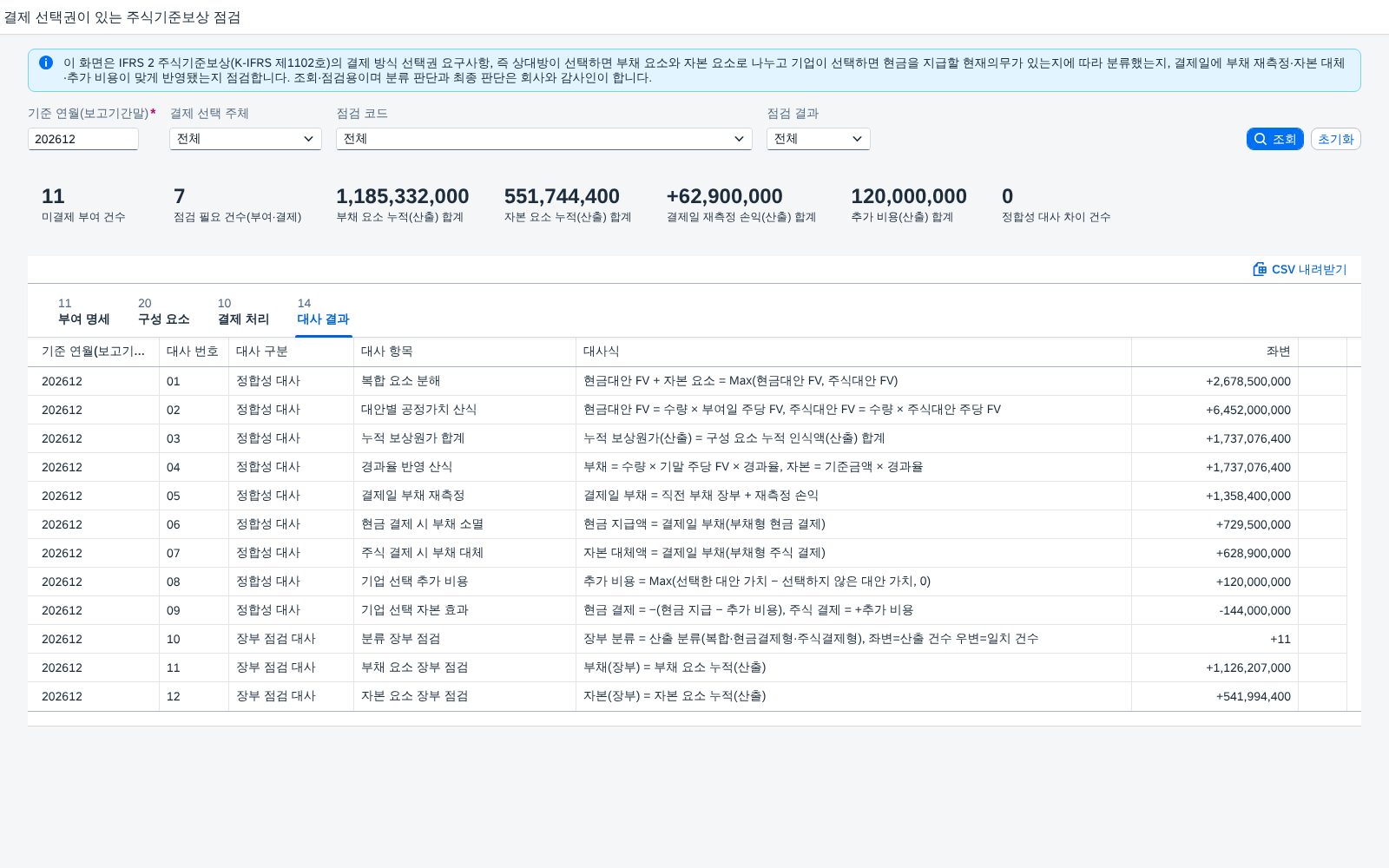Click the 120,000,000 additional cost figure
Screen dimensions: 1389x868
coord(909,197)
